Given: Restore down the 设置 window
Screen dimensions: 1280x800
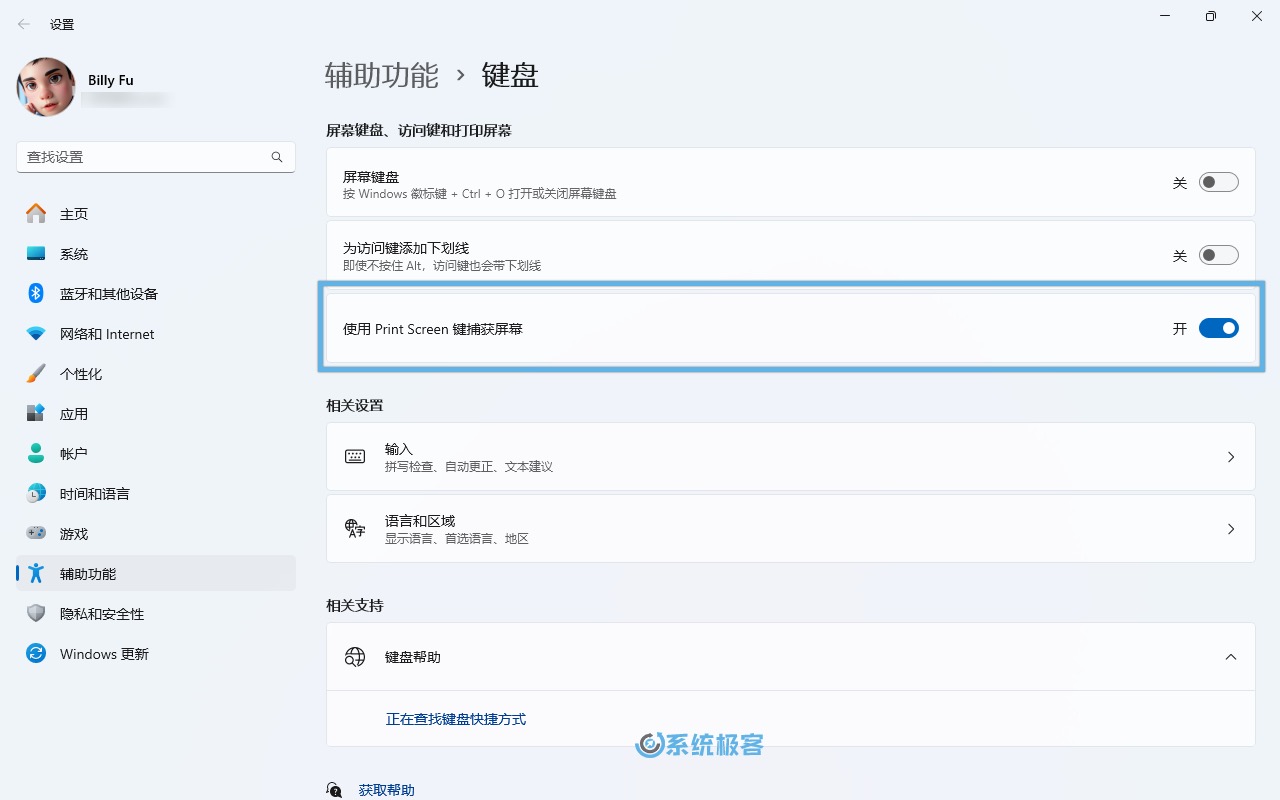Looking at the screenshot, I should pos(1211,16).
